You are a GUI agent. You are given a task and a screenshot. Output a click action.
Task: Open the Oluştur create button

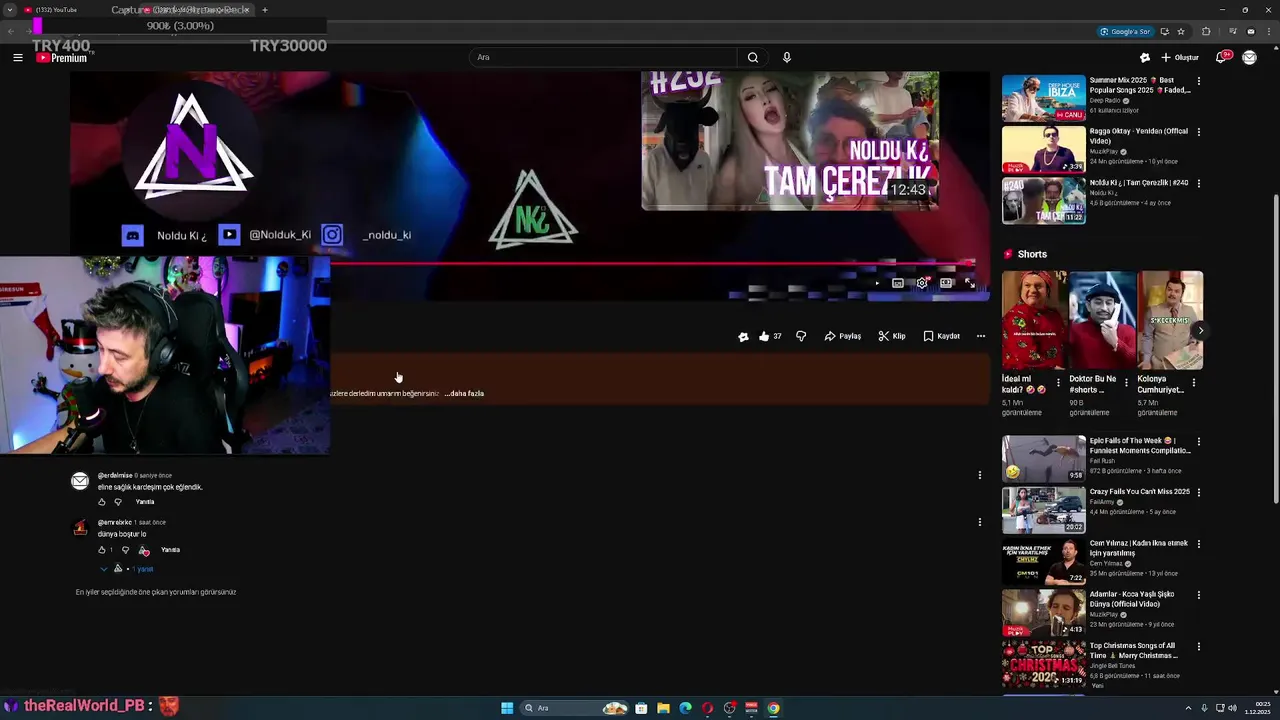[1180, 57]
